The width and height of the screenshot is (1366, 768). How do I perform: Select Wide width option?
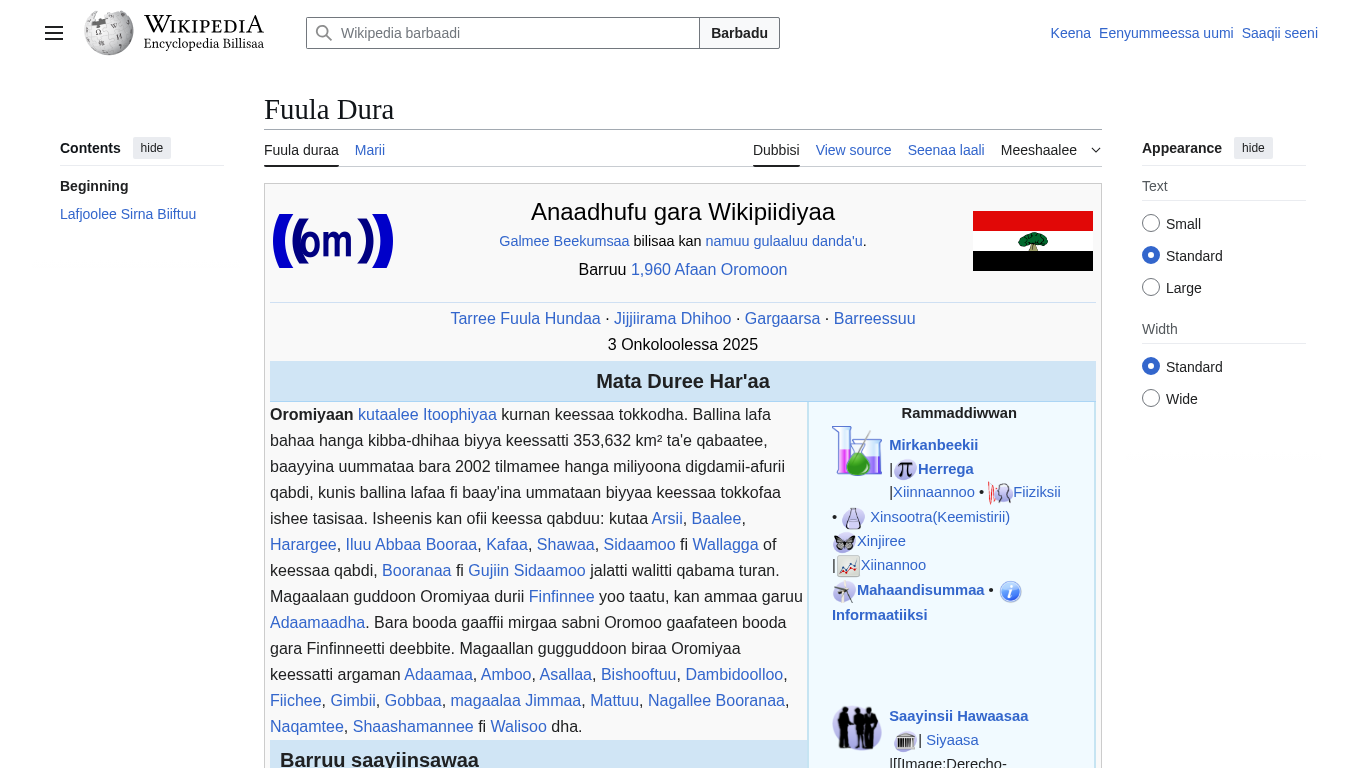pos(1151,399)
